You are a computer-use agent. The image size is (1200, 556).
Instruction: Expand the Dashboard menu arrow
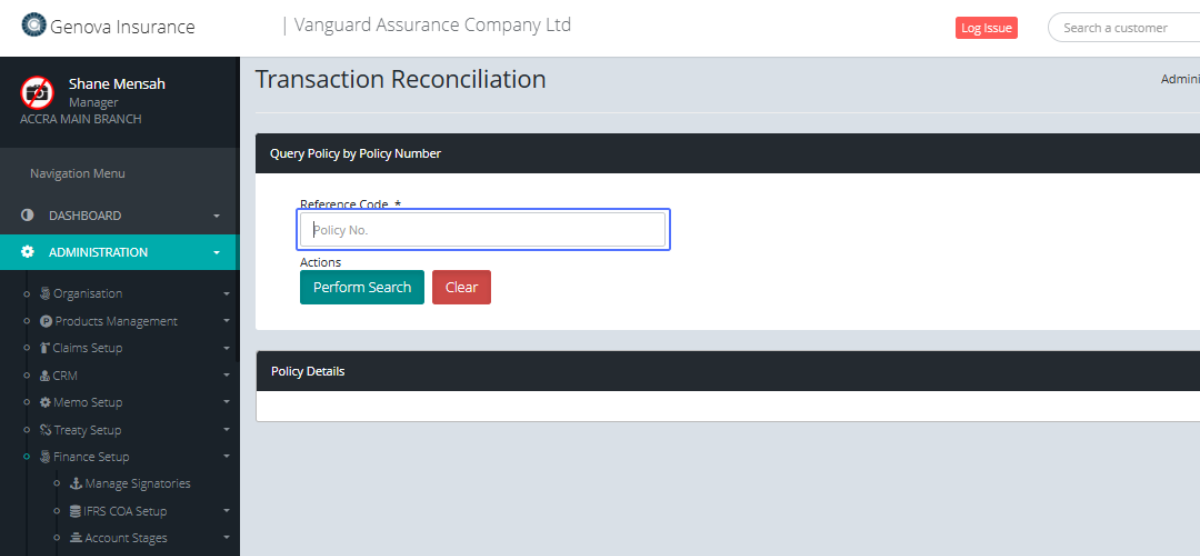pos(217,216)
